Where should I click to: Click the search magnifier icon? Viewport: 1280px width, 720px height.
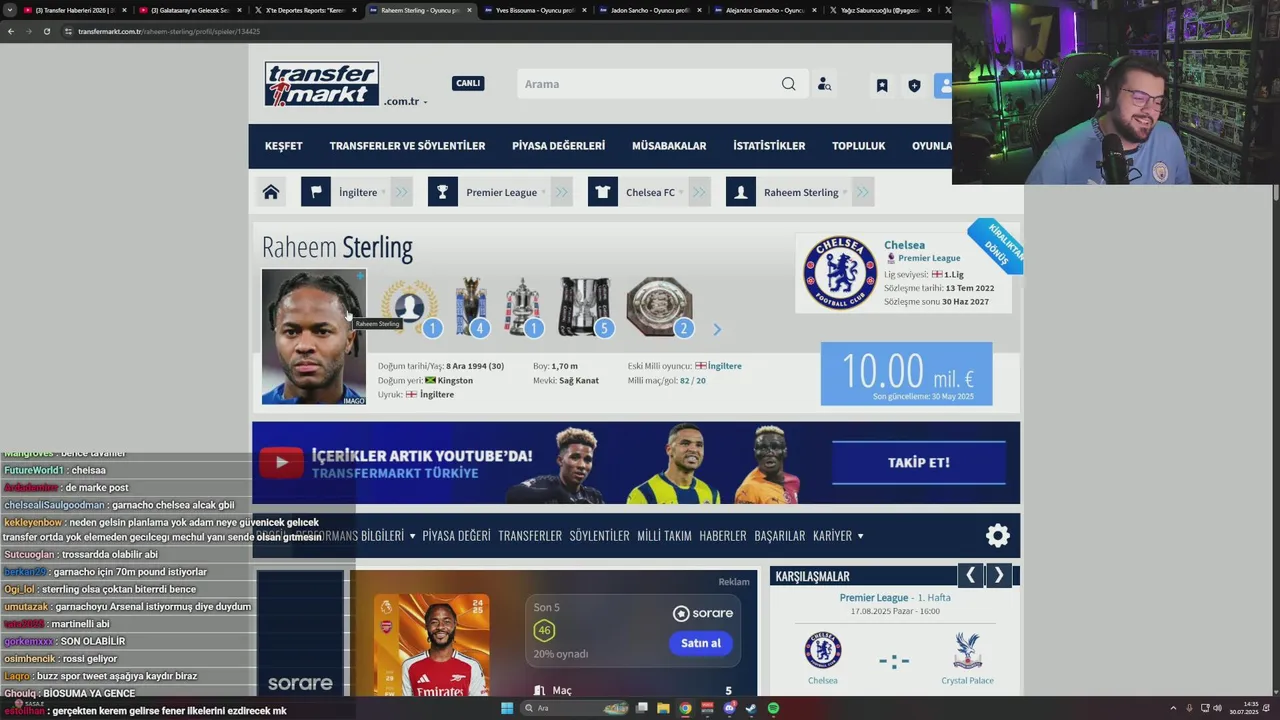coord(789,84)
